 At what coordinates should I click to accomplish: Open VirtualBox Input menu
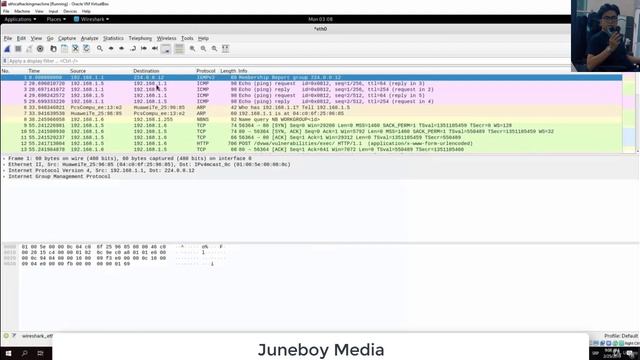tap(53, 11)
